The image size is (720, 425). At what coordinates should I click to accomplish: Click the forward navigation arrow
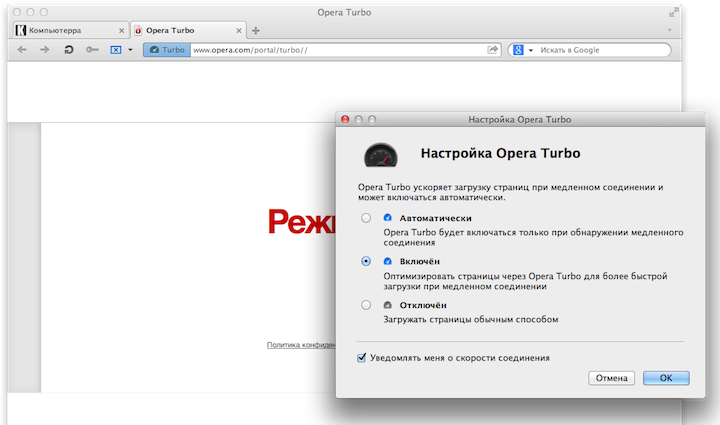click(44, 49)
